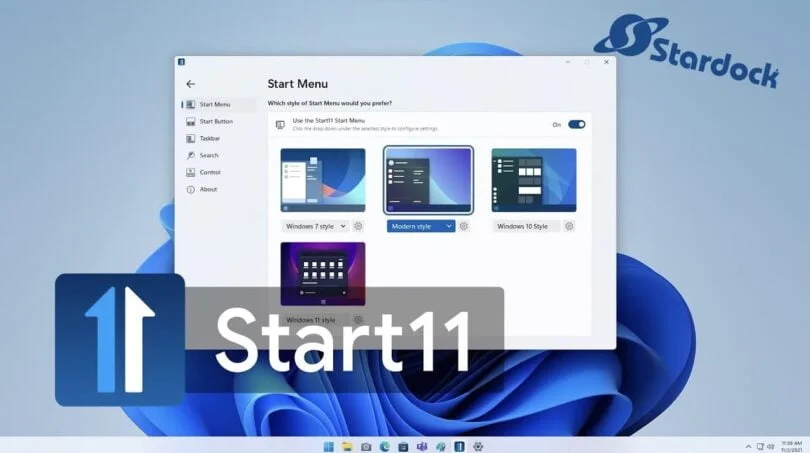Go back with the arrow icon
The height and width of the screenshot is (453, 810).
191,84
